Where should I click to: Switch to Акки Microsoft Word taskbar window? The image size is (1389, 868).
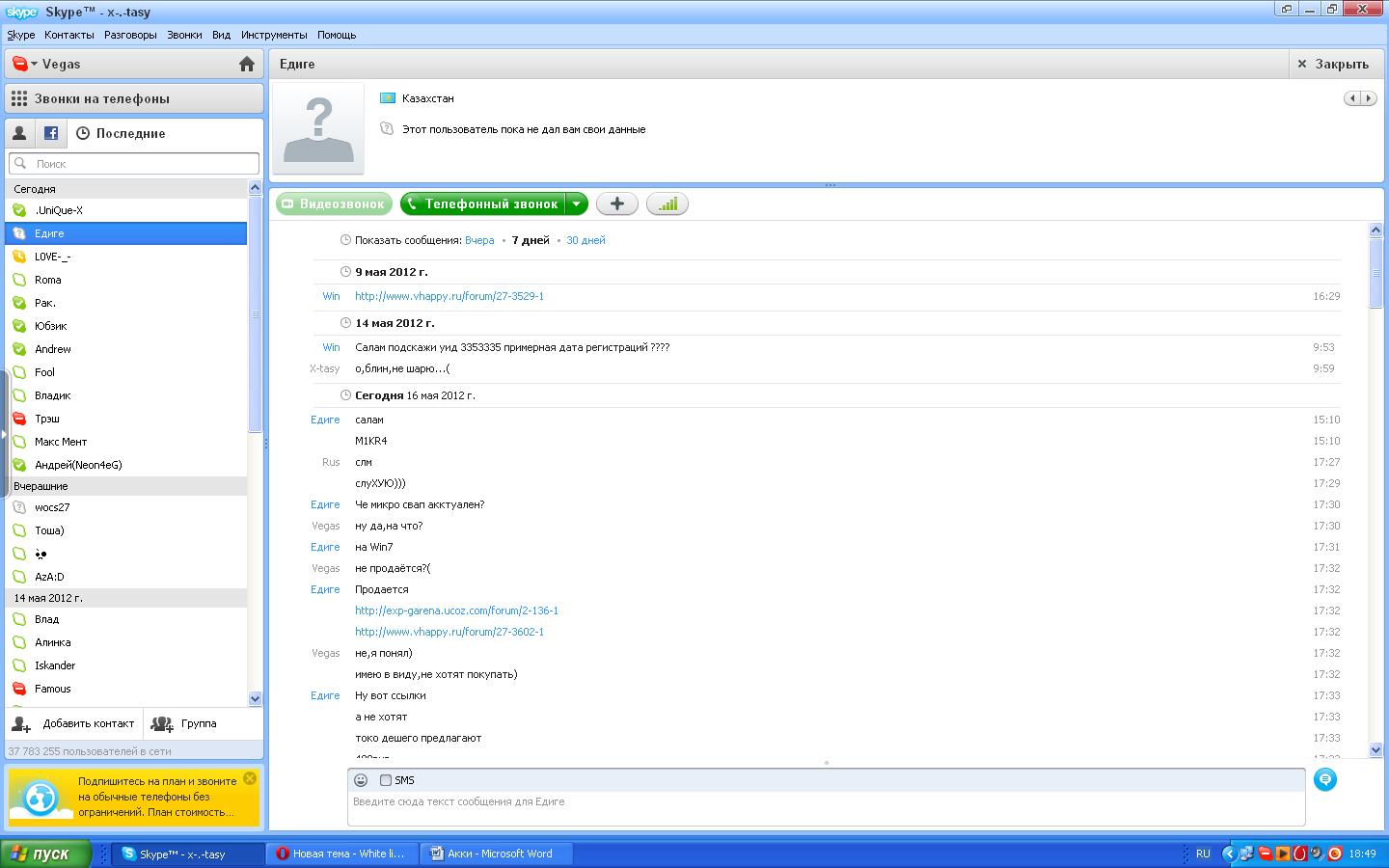point(498,854)
